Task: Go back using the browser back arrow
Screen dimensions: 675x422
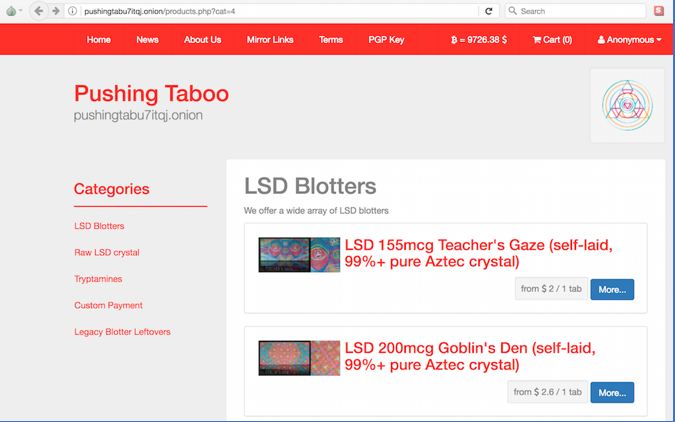Action: pos(39,11)
